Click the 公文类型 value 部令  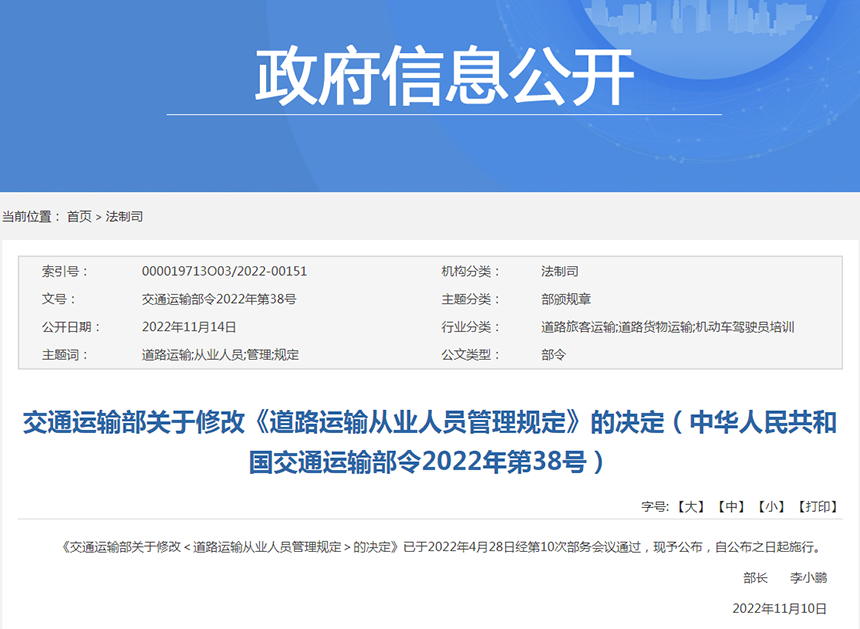point(553,355)
